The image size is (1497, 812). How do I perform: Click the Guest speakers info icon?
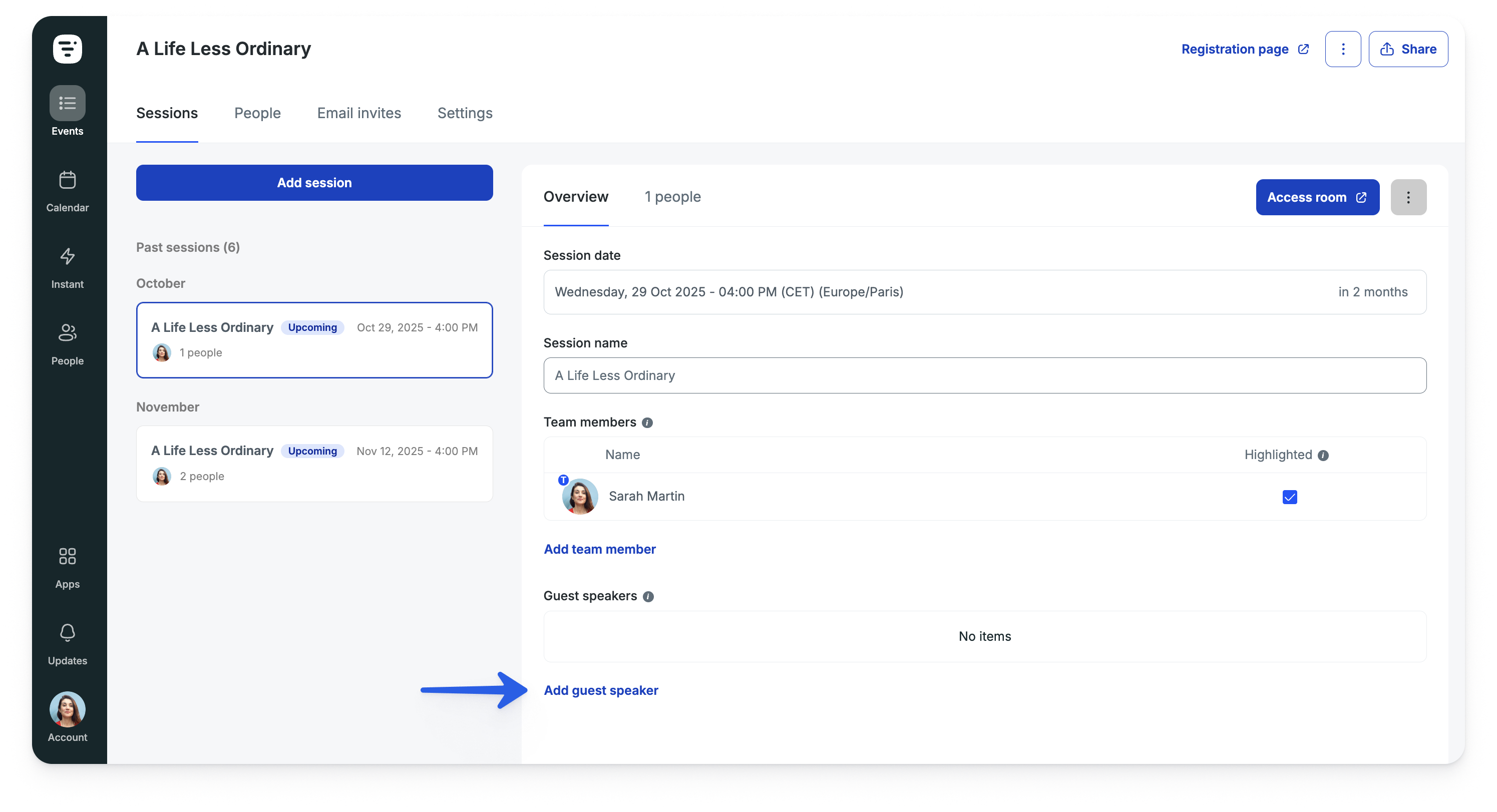(x=648, y=596)
